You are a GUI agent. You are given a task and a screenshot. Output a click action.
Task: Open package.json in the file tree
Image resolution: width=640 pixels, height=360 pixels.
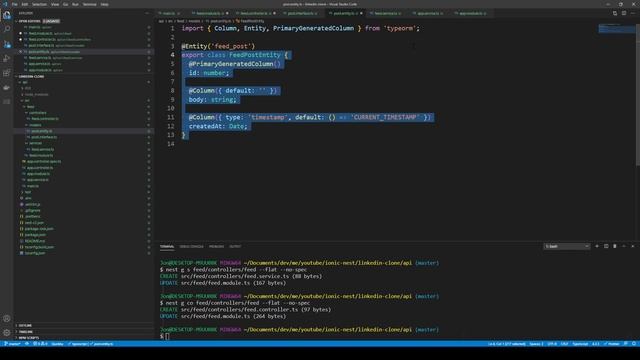click(35, 235)
